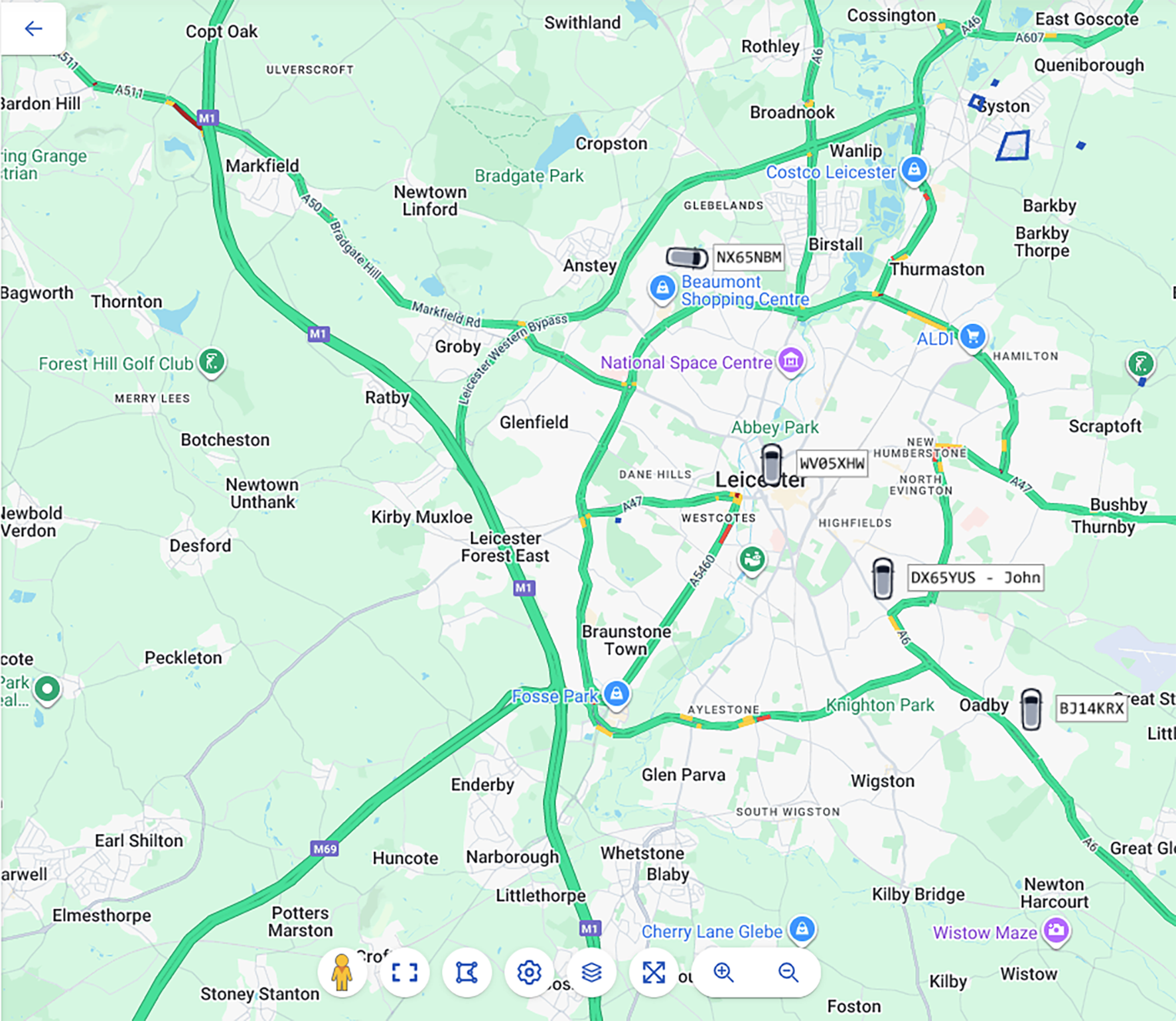The width and height of the screenshot is (1176, 1021).
Task: Click the Costco Leicester shopping pin
Action: [914, 170]
